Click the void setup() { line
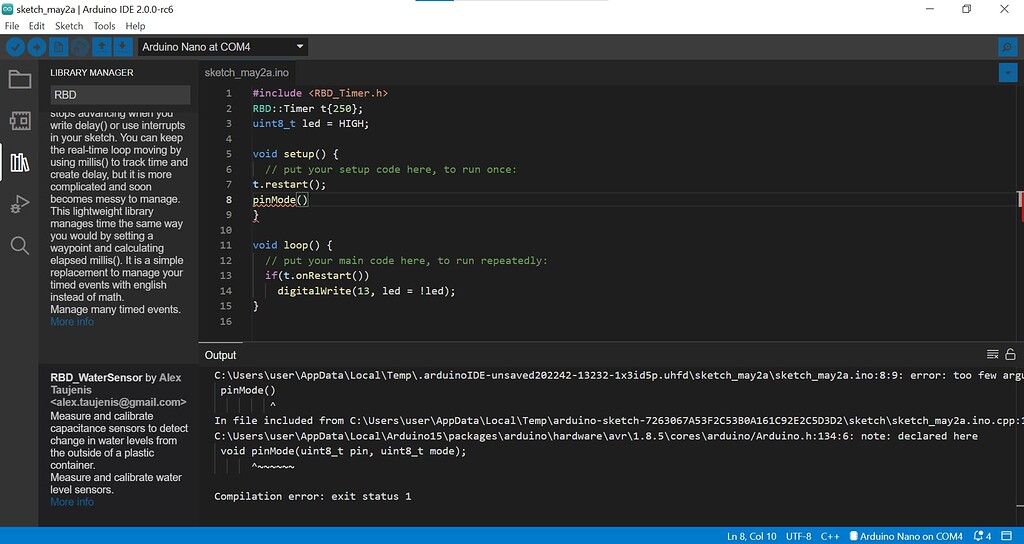1024x544 pixels. coord(296,154)
